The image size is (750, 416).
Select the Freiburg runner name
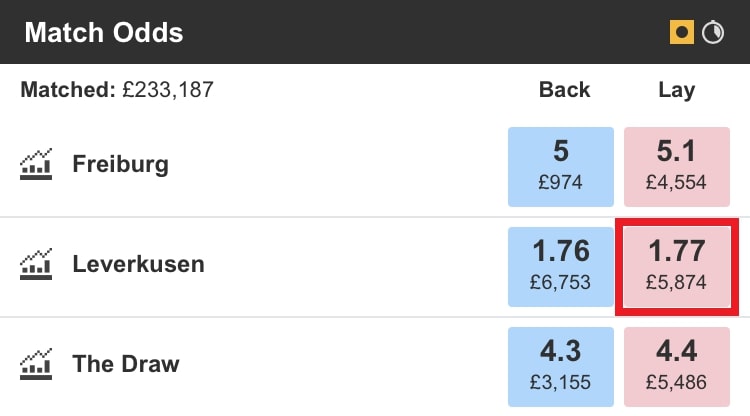click(x=120, y=164)
